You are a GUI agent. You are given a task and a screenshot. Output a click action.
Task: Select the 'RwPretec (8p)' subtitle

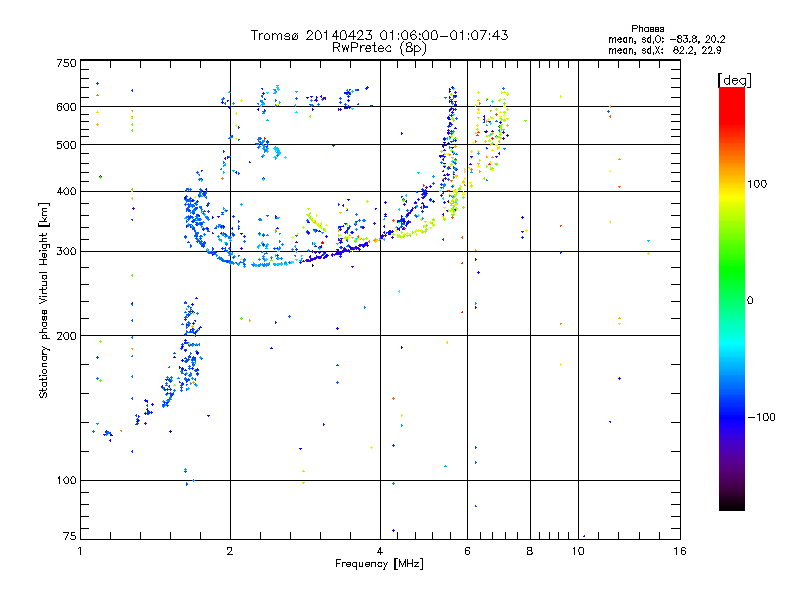pos(379,48)
